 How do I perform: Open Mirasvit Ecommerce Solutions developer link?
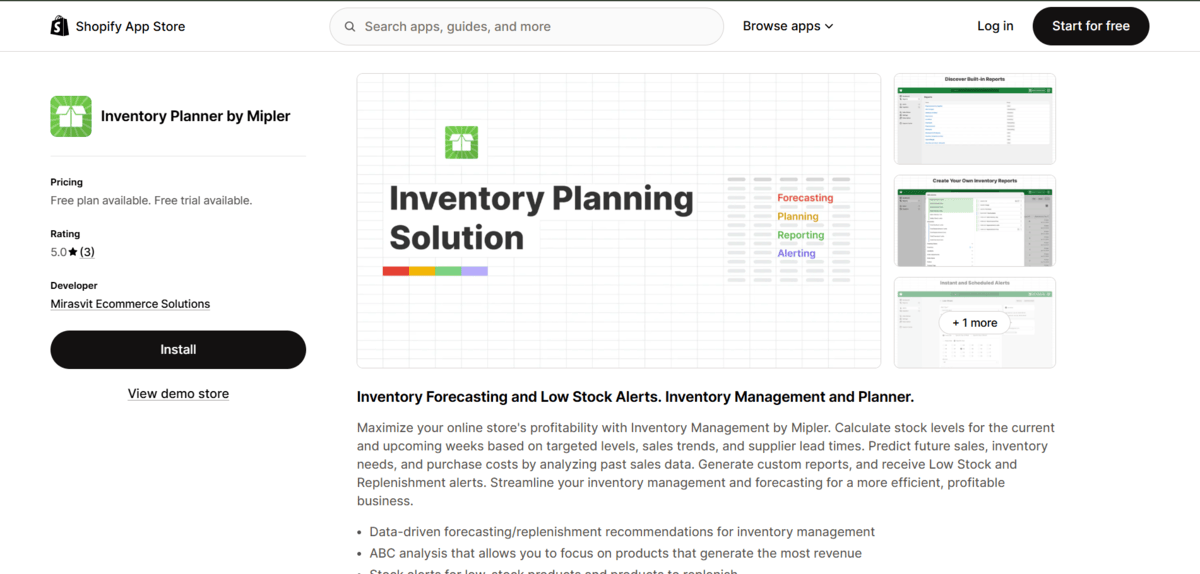130,304
